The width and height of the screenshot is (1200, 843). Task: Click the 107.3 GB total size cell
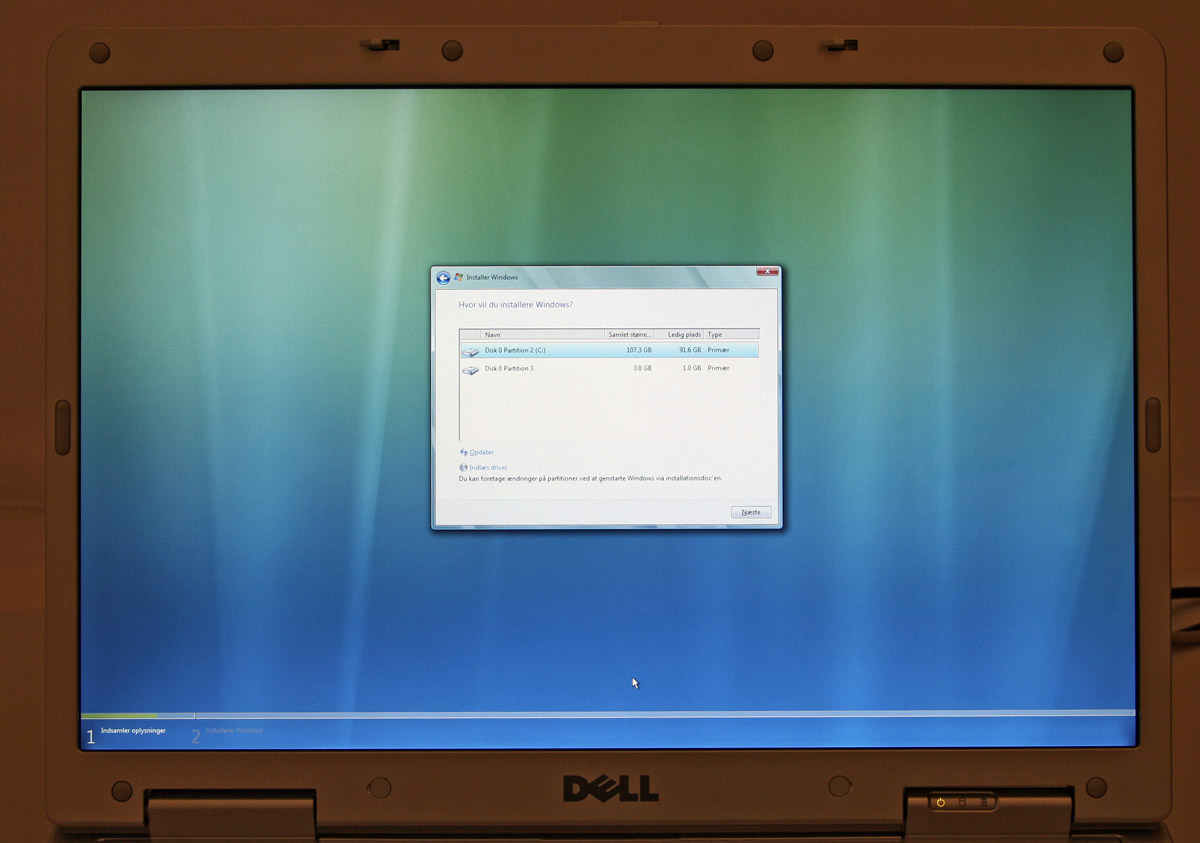pyautogui.click(x=639, y=351)
